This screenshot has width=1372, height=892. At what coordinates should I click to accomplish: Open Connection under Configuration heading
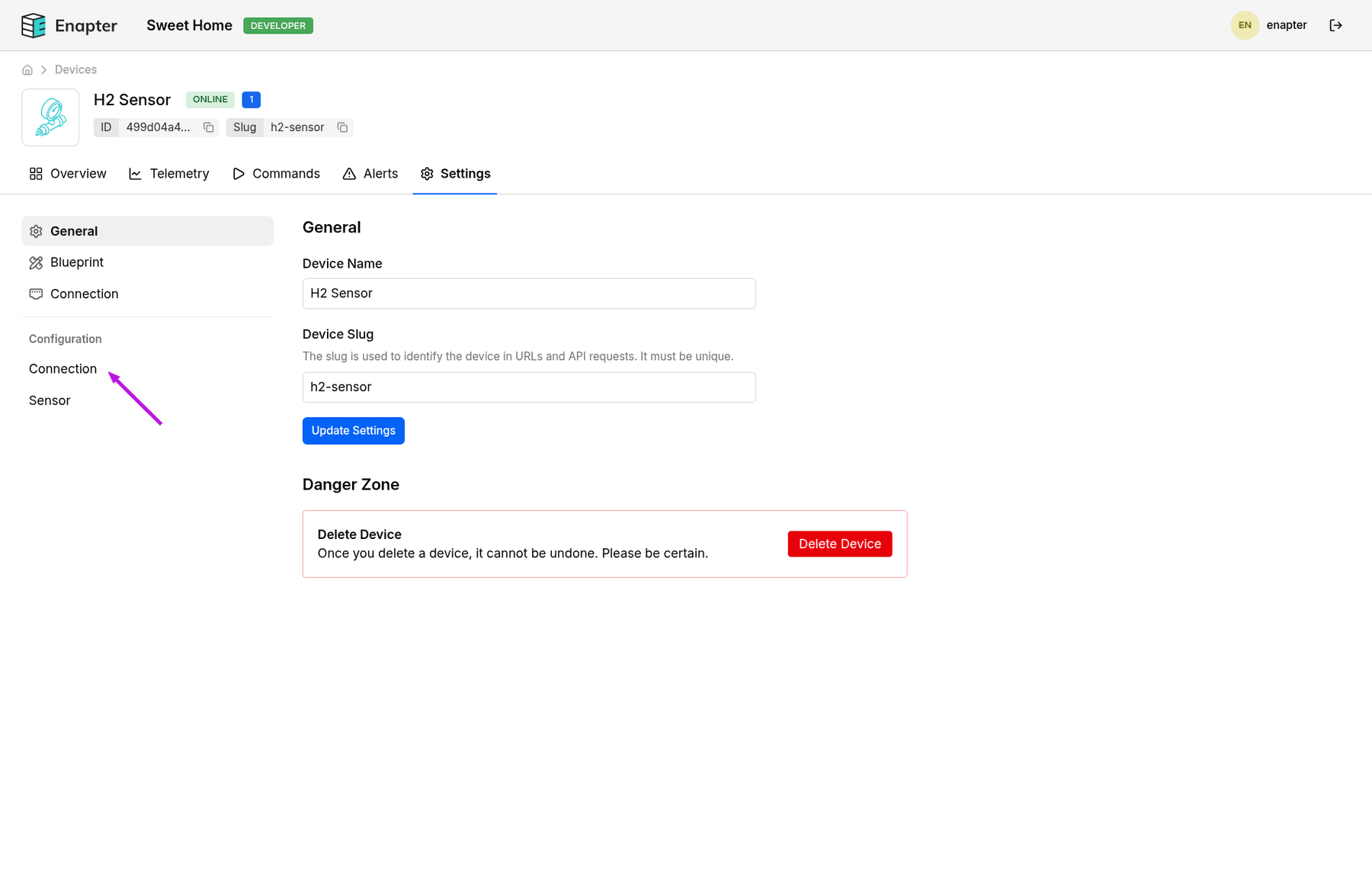coord(63,369)
